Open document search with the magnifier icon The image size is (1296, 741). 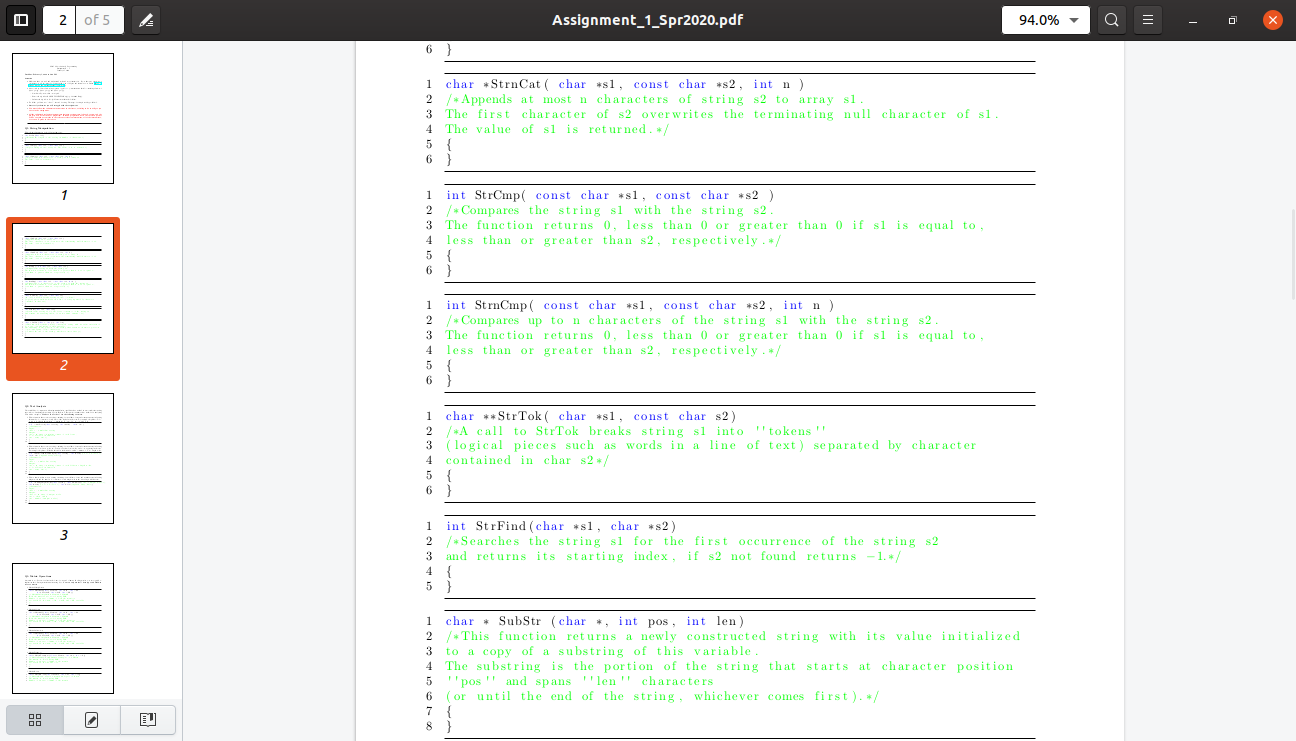[1111, 19]
